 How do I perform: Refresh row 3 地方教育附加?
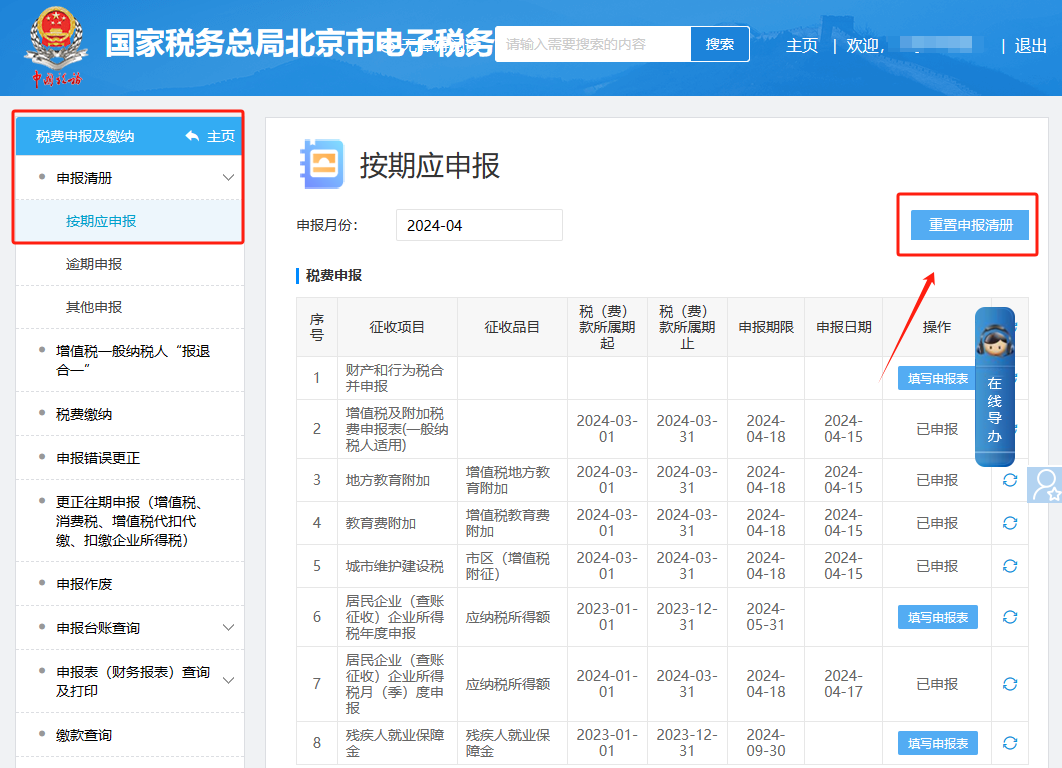[x=1010, y=480]
